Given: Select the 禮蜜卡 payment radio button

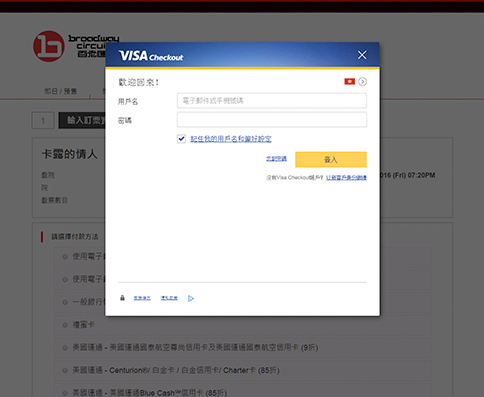Looking at the screenshot, I should tap(65, 325).
